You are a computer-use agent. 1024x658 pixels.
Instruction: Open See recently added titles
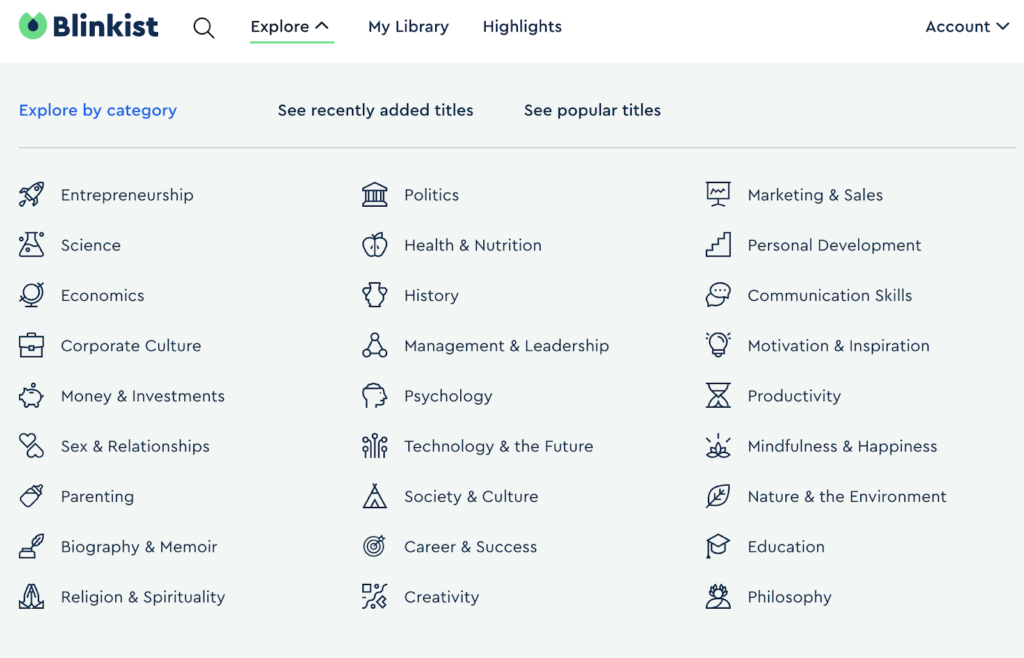pyautogui.click(x=375, y=110)
